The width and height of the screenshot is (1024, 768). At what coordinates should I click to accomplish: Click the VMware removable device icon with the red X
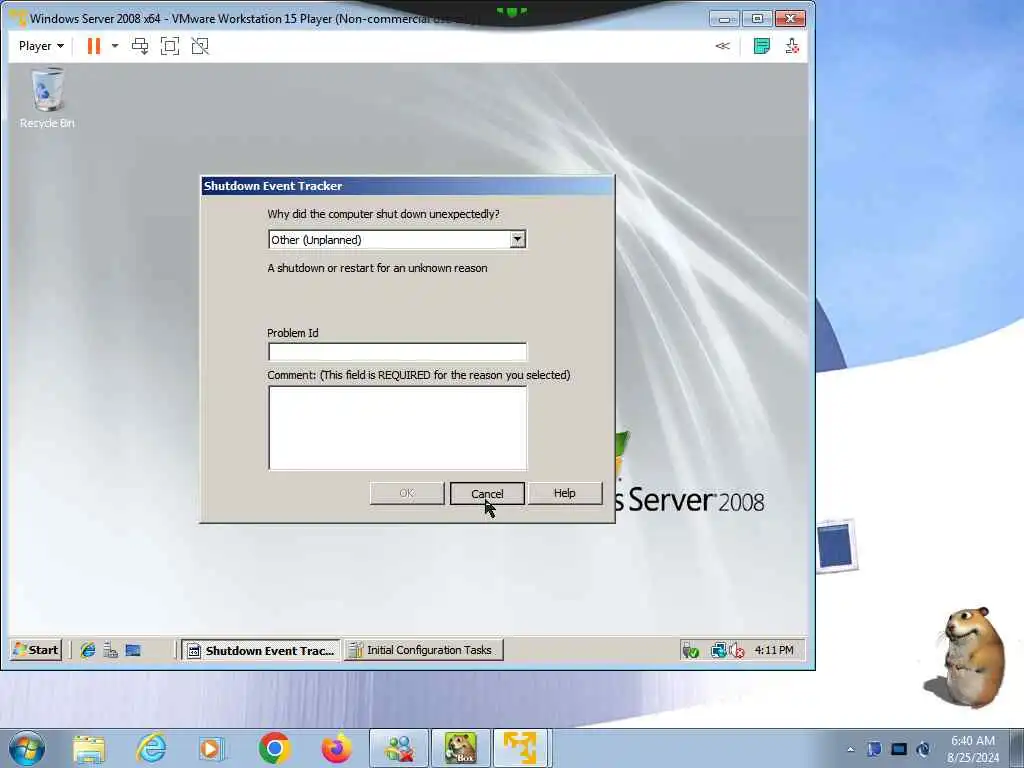[792, 46]
